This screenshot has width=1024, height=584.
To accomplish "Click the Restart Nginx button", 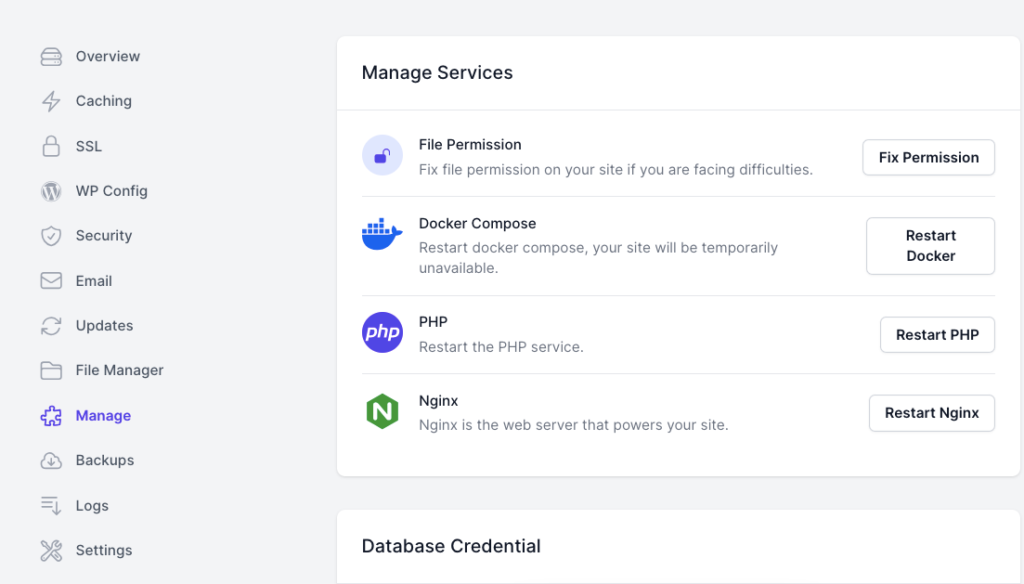I will pyautogui.click(x=931, y=413).
